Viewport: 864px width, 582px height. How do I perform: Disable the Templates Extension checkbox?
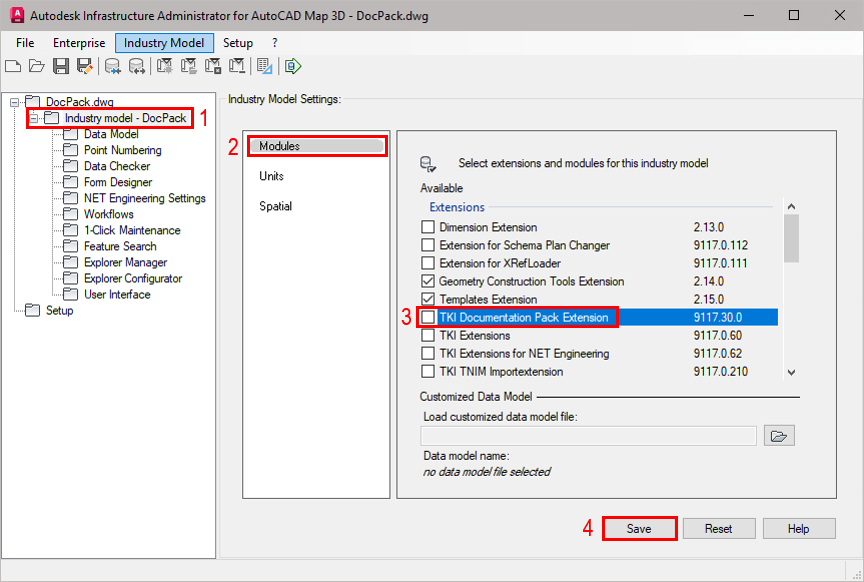[428, 299]
